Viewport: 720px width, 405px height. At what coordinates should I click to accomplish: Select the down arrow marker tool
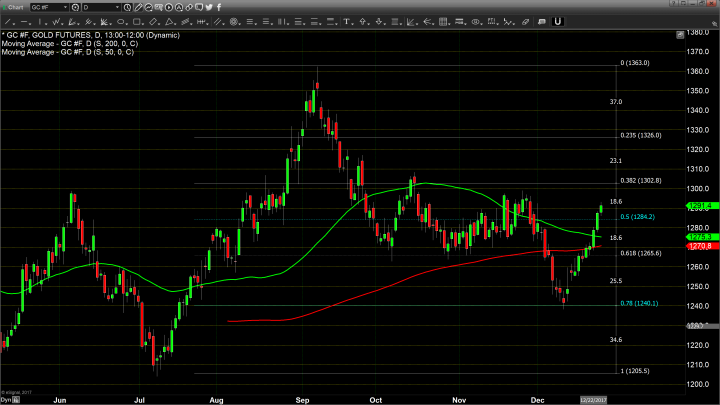tap(379, 22)
